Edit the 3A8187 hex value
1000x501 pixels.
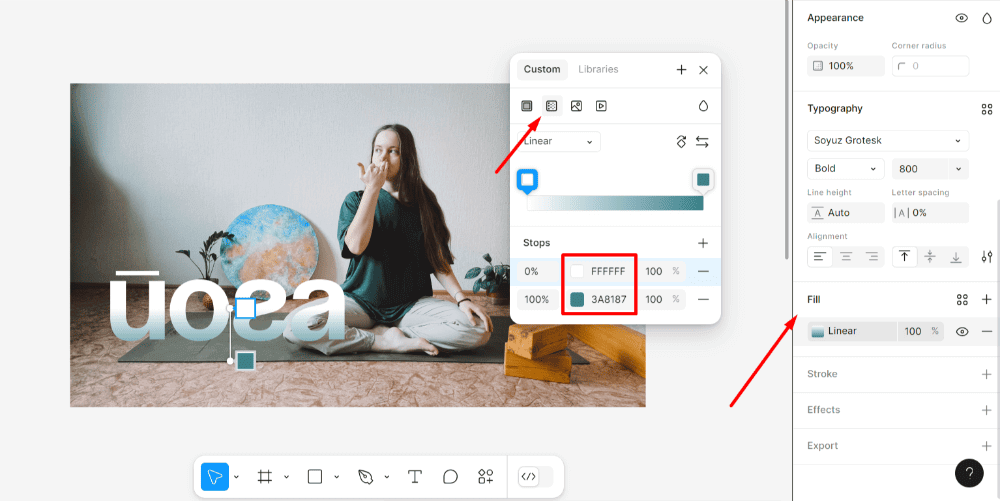[608, 299]
